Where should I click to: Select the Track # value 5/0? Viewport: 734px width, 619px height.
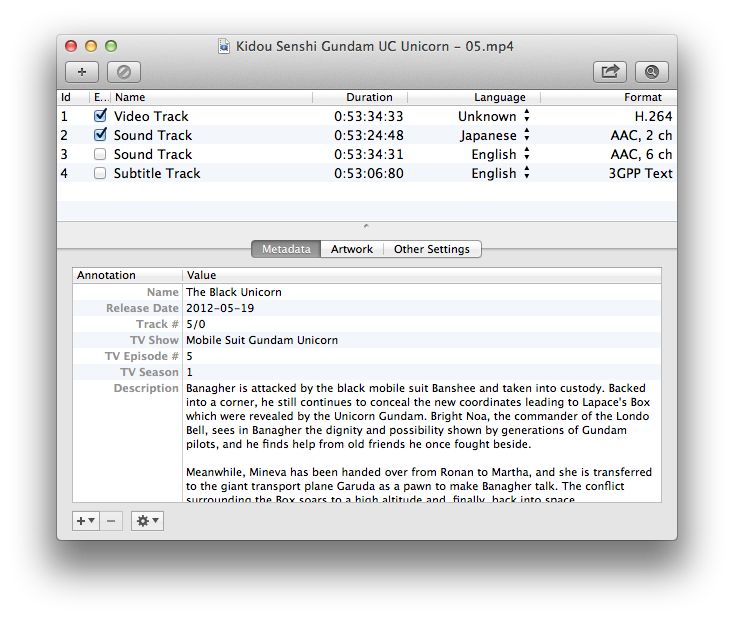point(196,324)
